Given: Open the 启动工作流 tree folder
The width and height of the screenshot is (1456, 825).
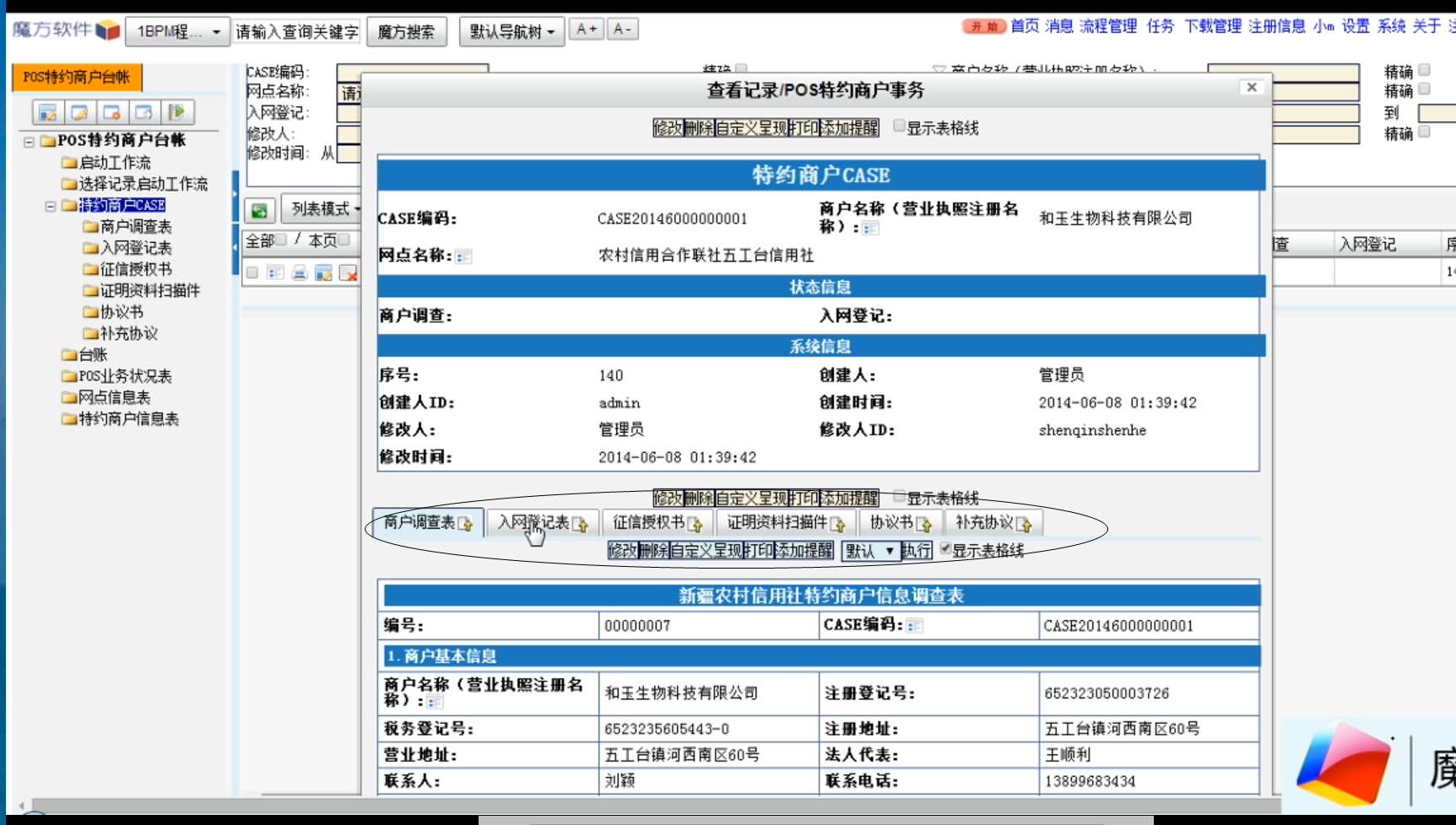Looking at the screenshot, I should click(x=106, y=163).
